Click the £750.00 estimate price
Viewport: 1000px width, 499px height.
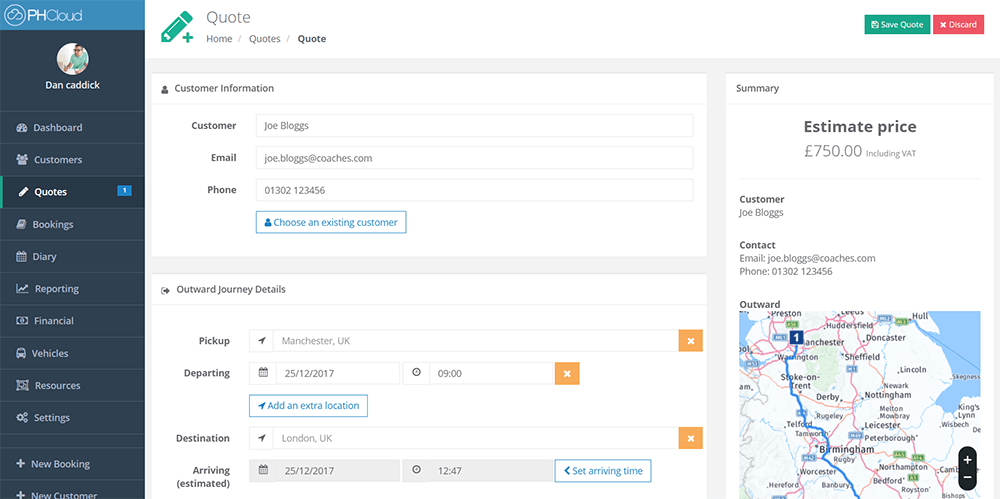point(833,151)
